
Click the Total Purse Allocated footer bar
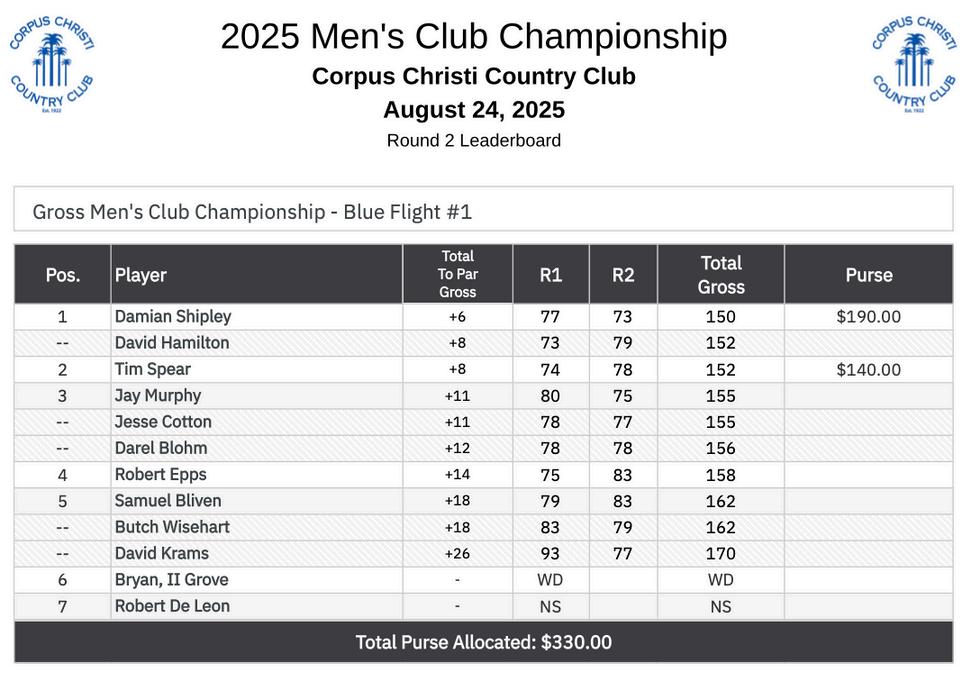click(x=483, y=642)
